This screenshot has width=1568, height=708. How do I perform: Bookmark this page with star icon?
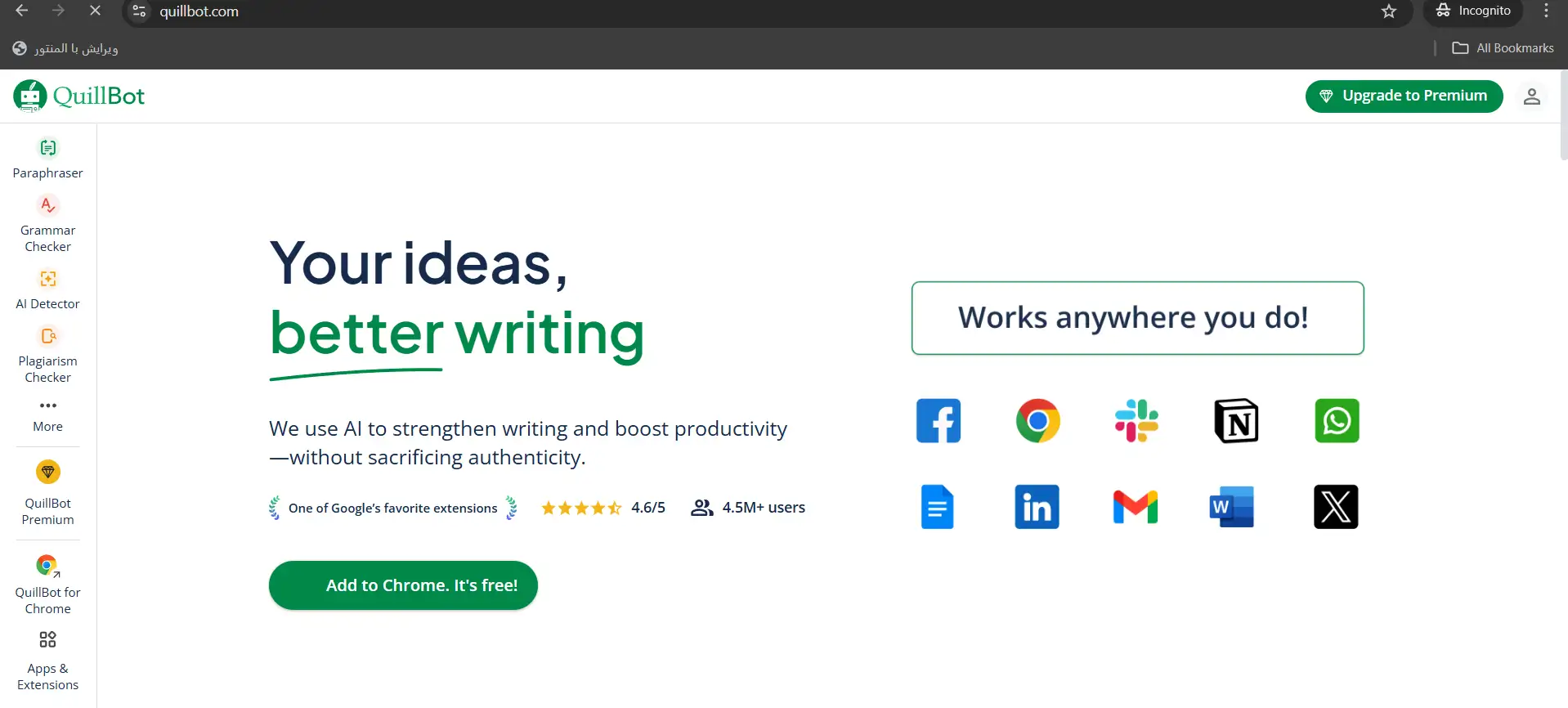point(1389,11)
